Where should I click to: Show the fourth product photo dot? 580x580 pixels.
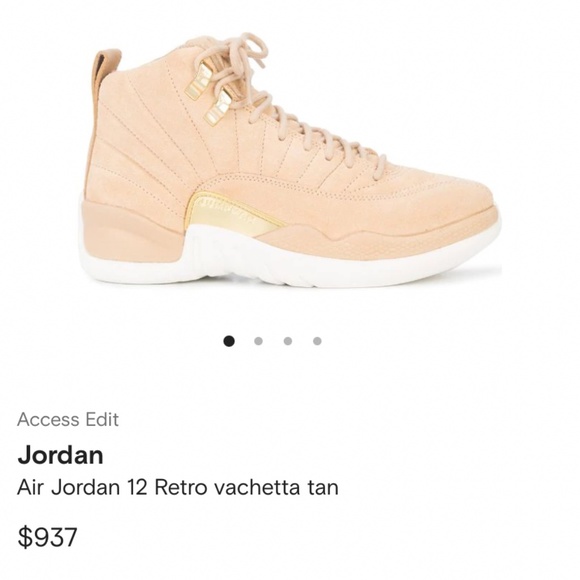pyautogui.click(x=317, y=341)
